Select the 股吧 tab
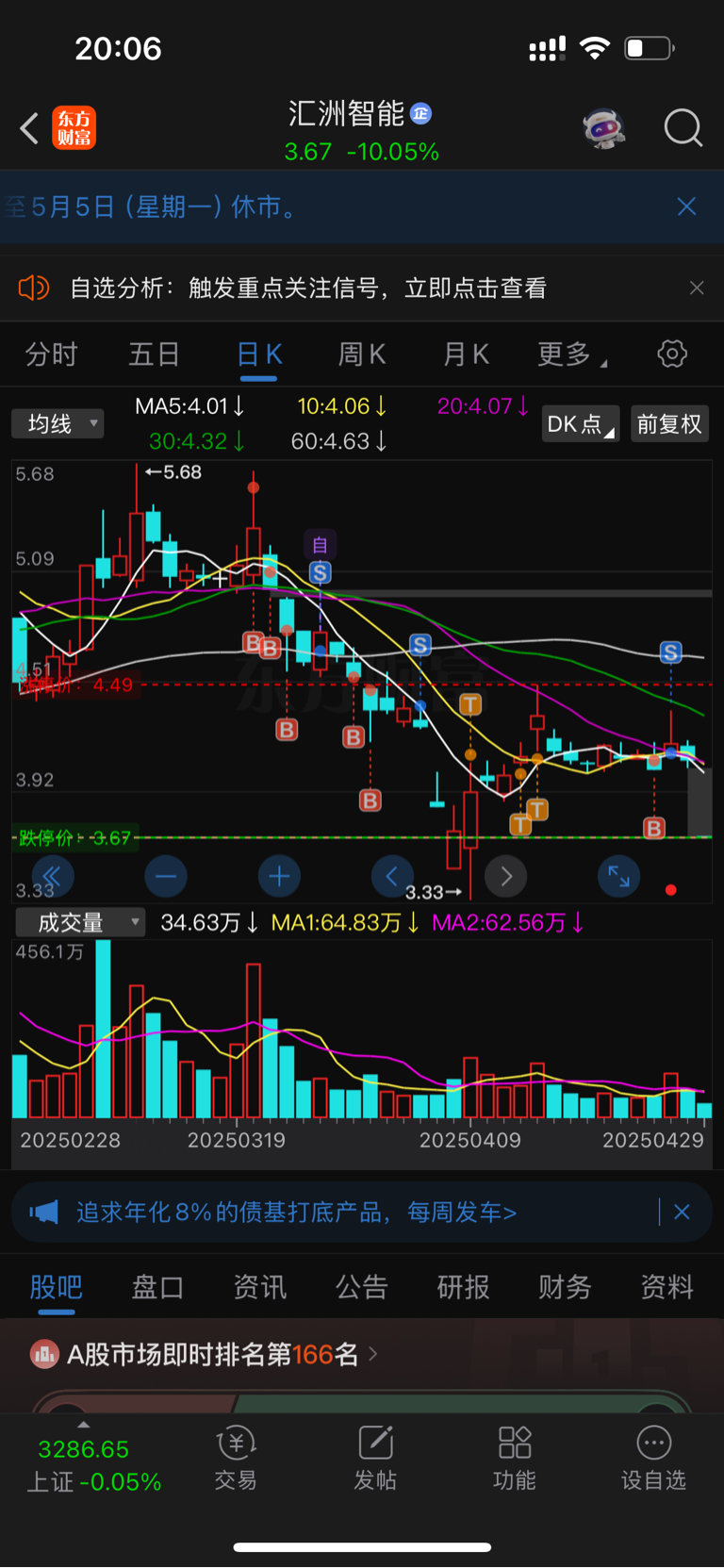This screenshot has height=1568, width=724. coord(57,1288)
